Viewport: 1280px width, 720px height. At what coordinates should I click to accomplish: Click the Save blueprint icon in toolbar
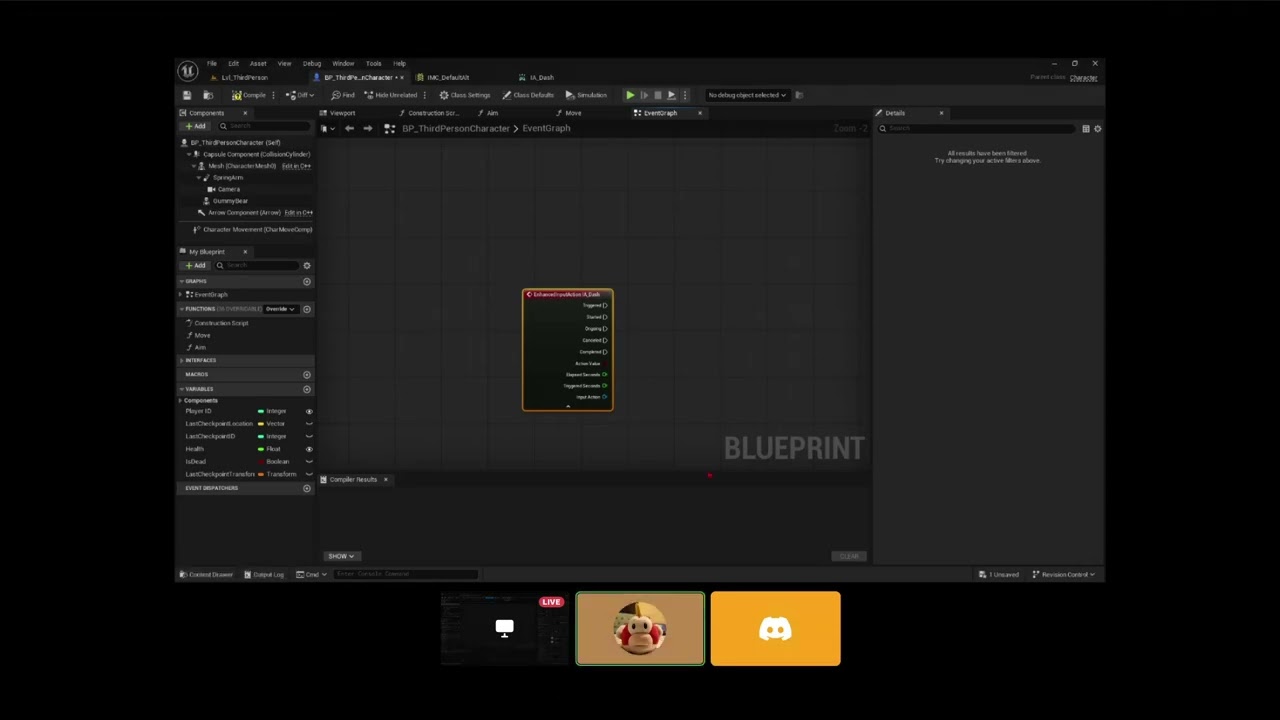point(187,95)
